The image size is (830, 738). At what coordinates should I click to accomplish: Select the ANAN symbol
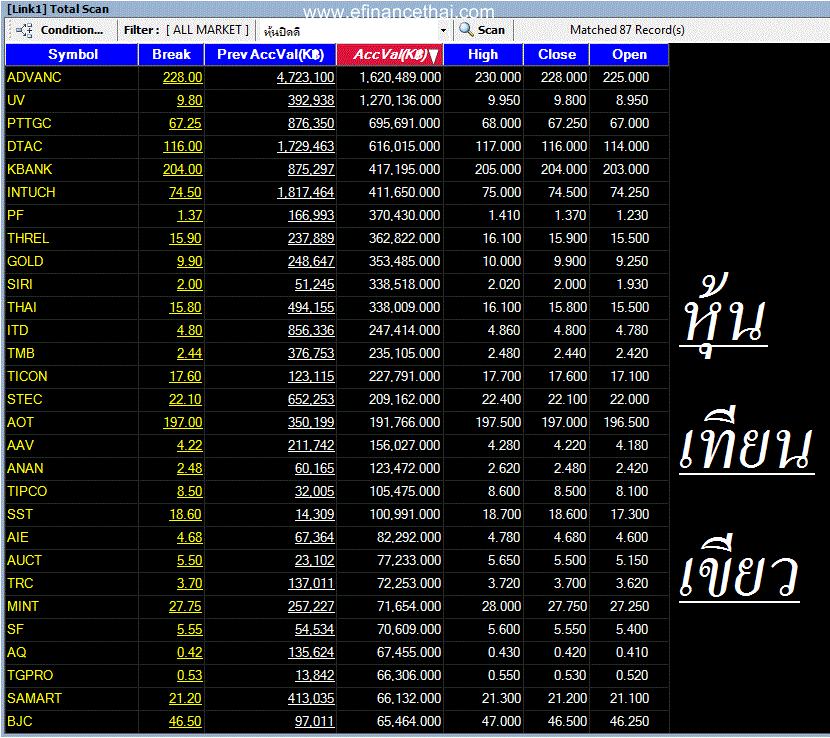point(25,469)
